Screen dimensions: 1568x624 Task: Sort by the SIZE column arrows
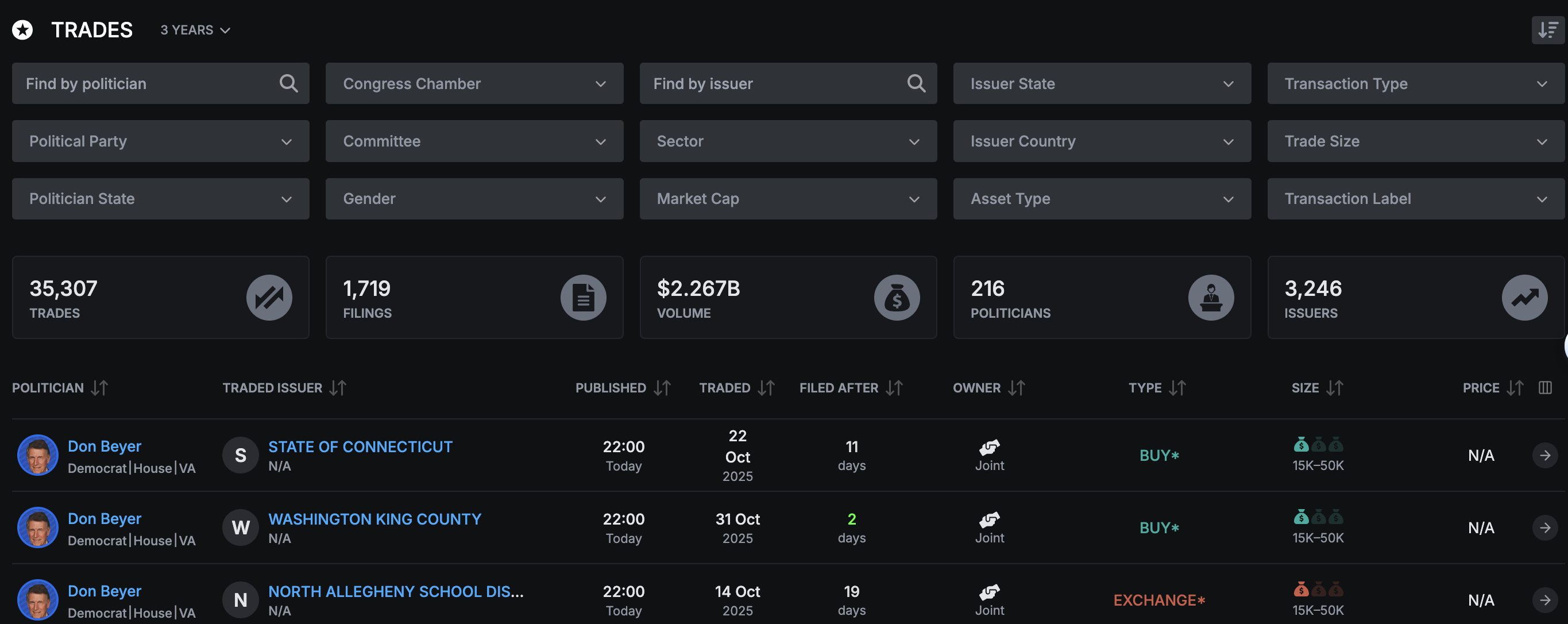(x=1334, y=388)
